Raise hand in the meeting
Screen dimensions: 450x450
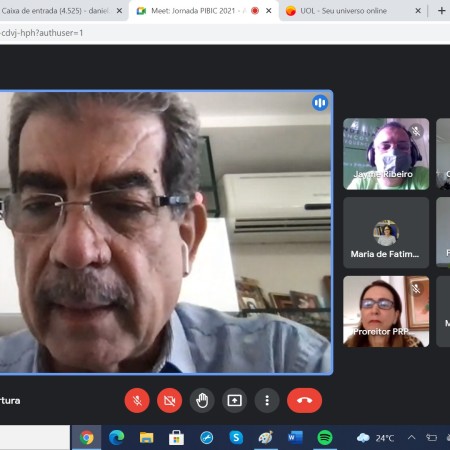pyautogui.click(x=202, y=400)
